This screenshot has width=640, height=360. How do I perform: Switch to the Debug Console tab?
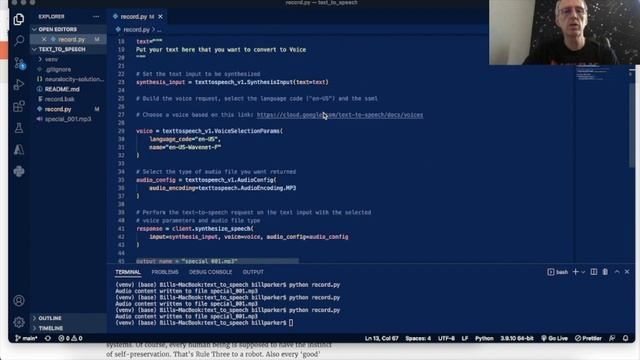pos(210,272)
